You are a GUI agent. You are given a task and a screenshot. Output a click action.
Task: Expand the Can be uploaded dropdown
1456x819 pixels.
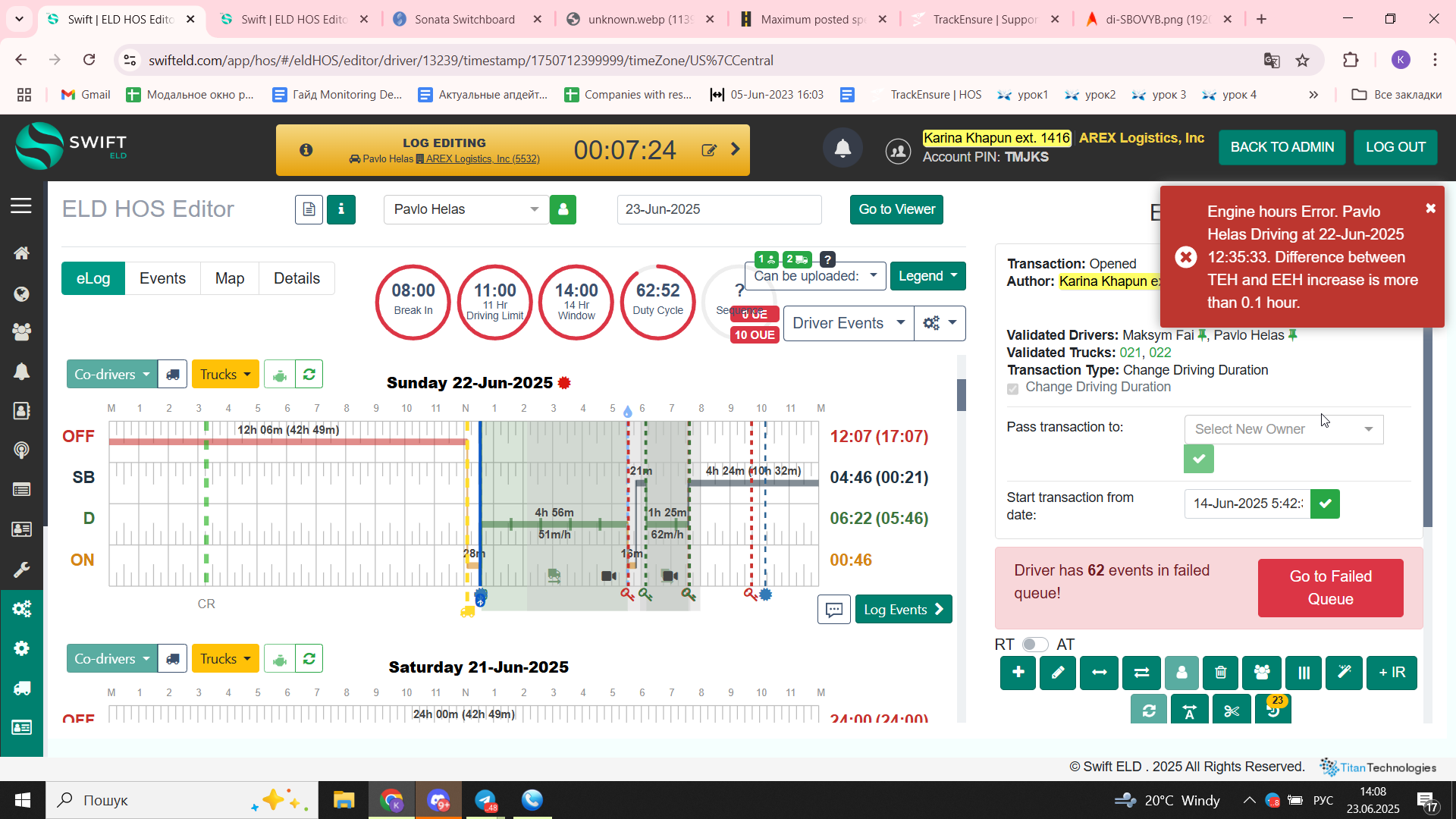click(x=815, y=276)
